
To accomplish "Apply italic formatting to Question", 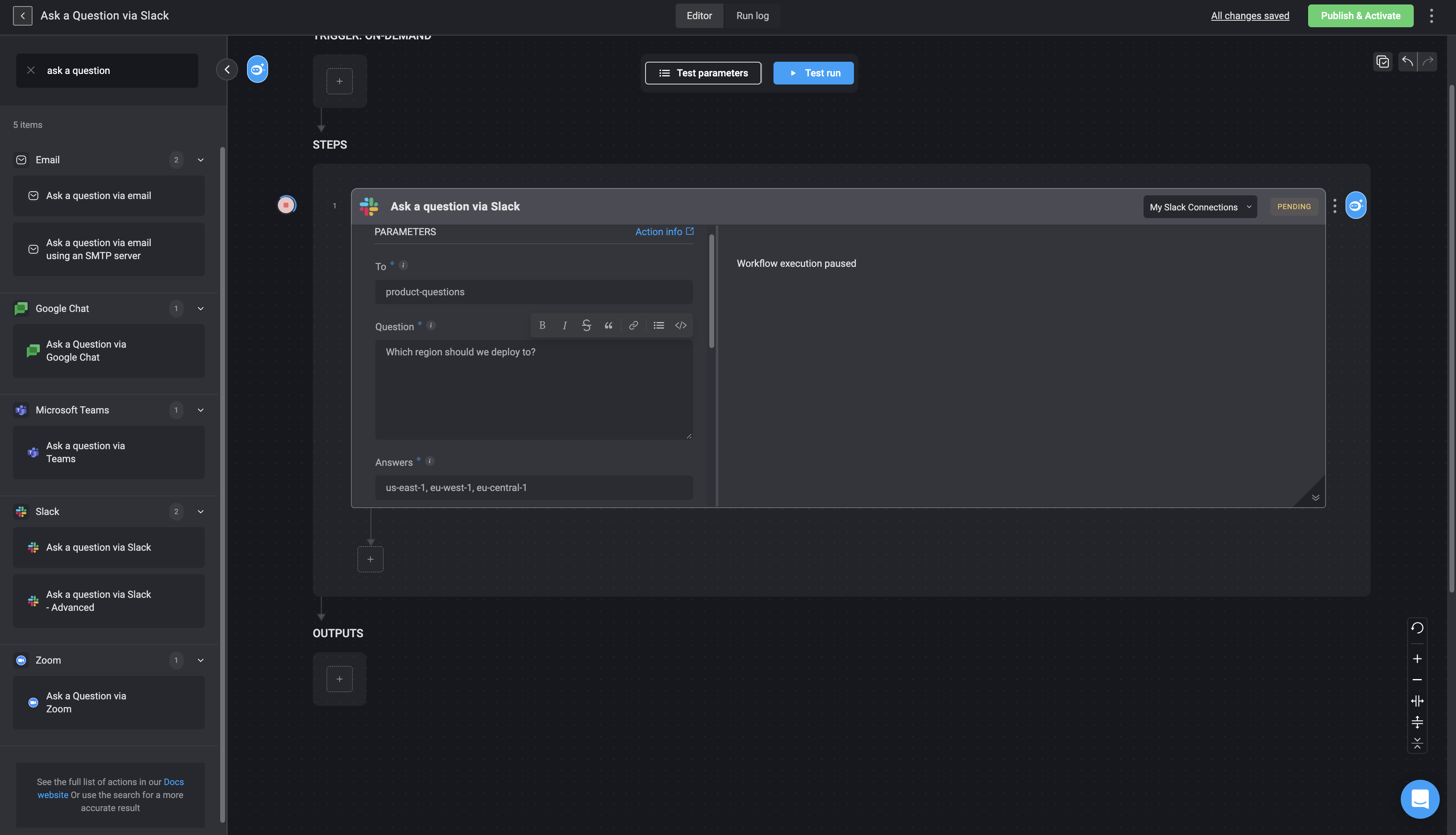I will 565,325.
